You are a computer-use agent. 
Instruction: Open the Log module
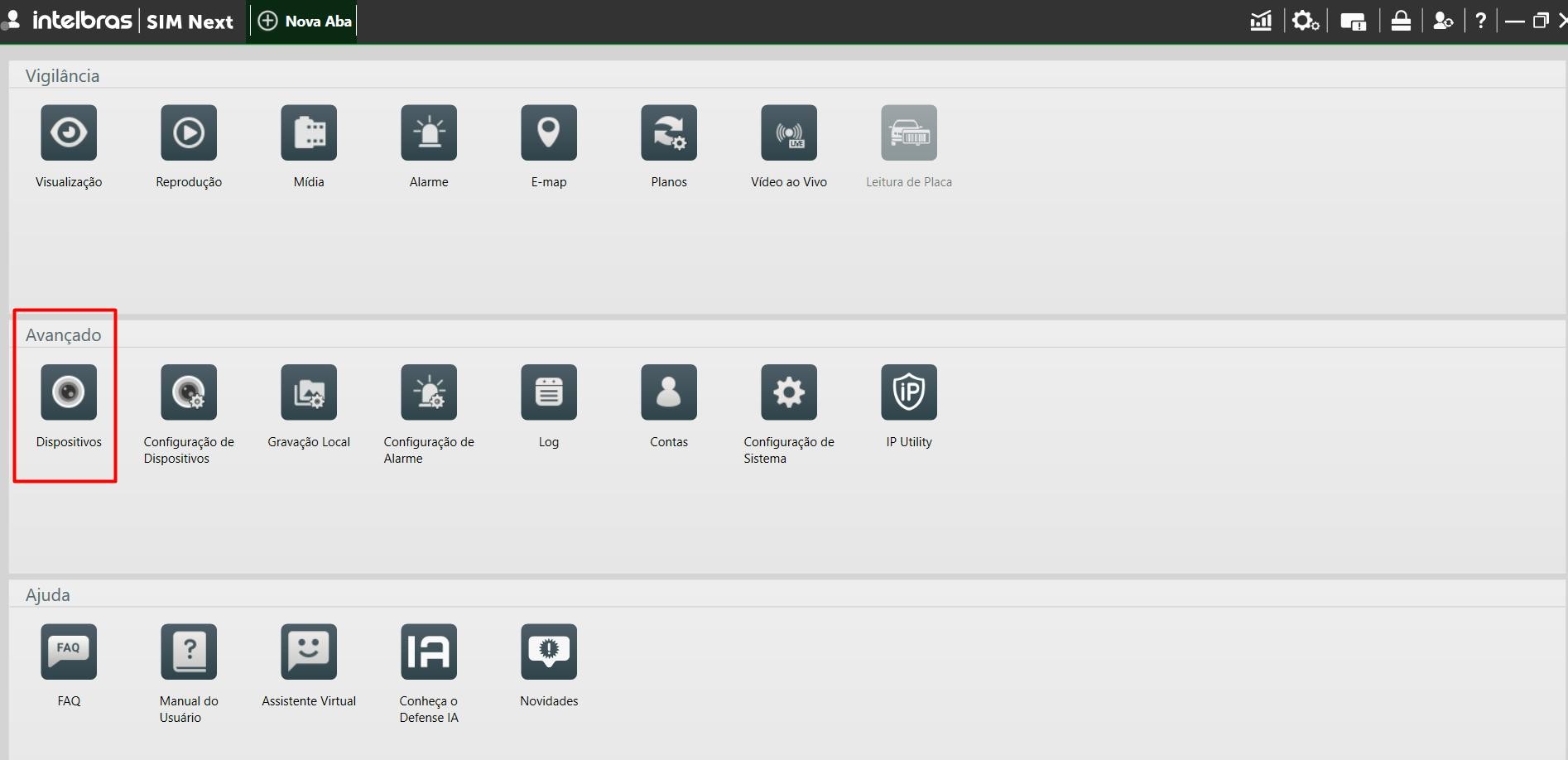click(549, 392)
